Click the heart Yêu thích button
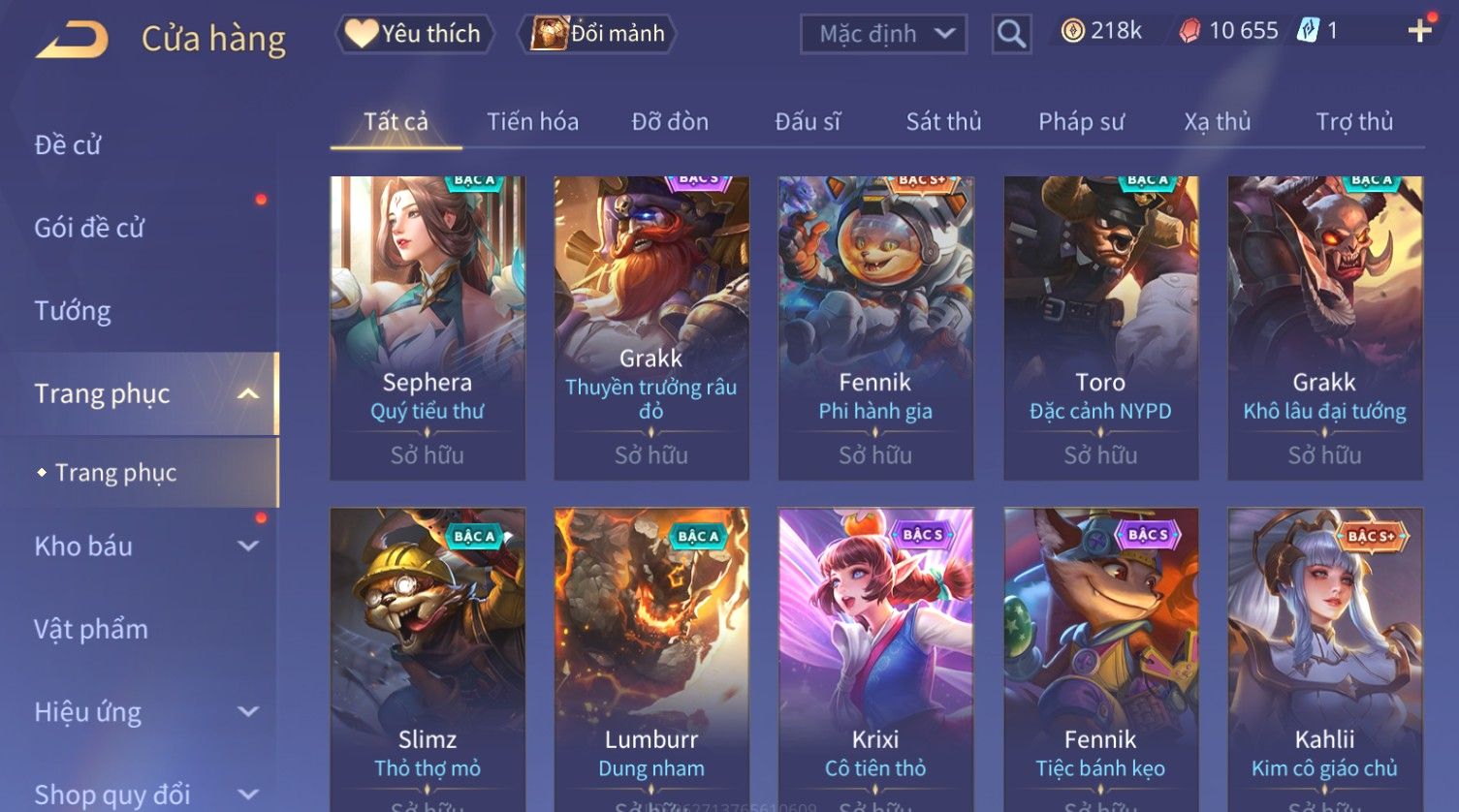This screenshot has width=1459, height=812. click(x=415, y=34)
